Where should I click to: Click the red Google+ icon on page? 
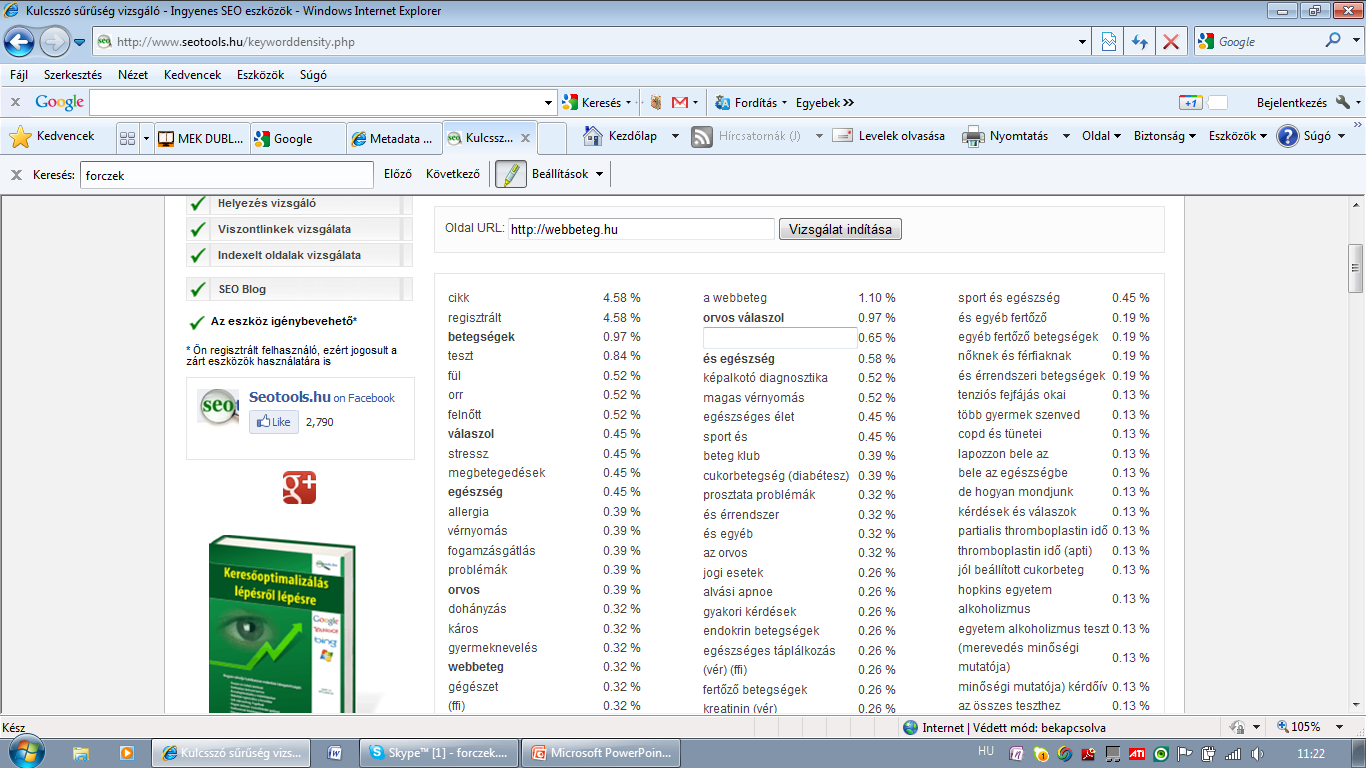pyautogui.click(x=300, y=487)
